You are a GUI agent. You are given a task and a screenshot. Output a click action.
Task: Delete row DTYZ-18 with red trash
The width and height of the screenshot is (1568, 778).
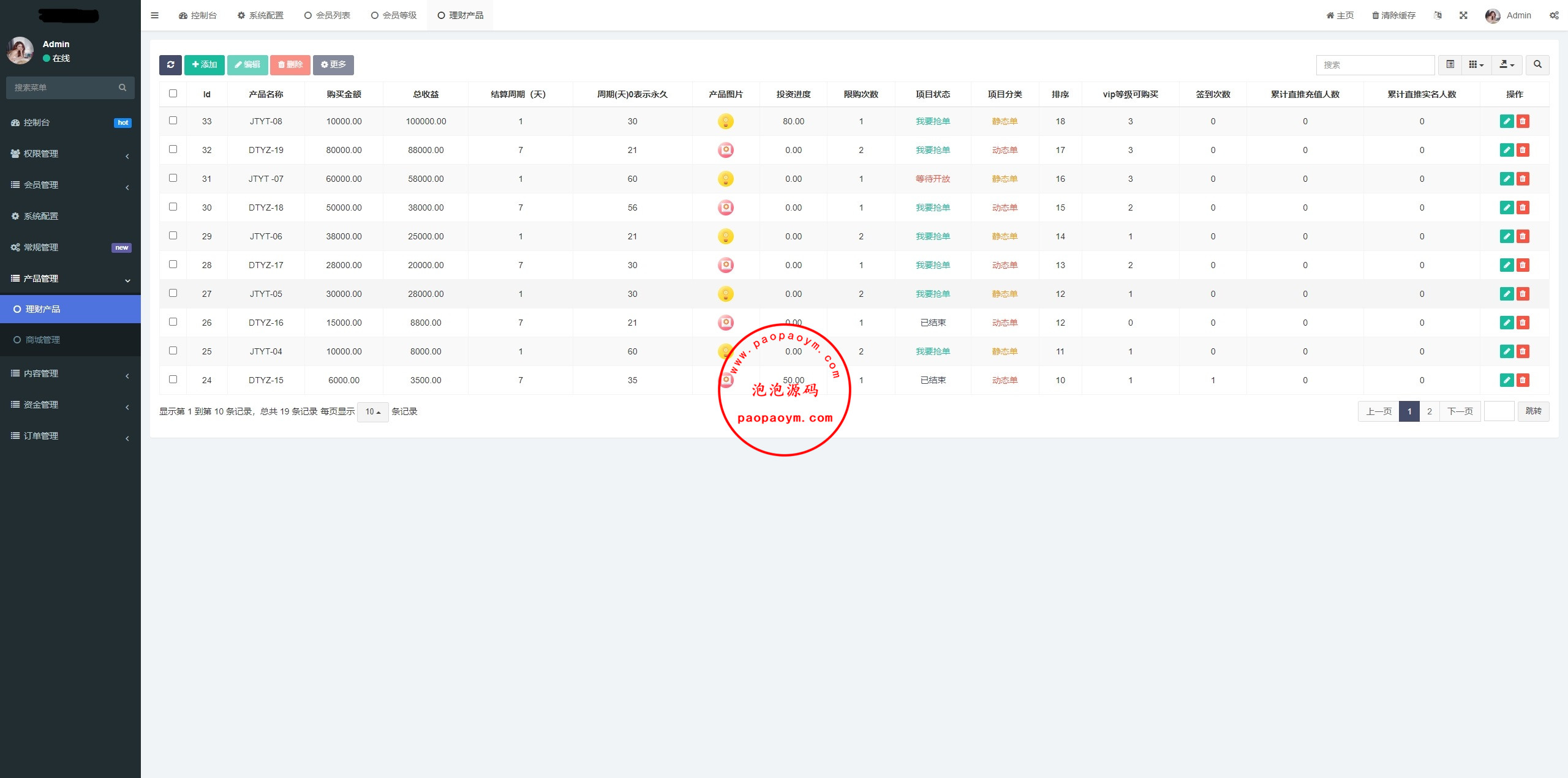(1523, 208)
